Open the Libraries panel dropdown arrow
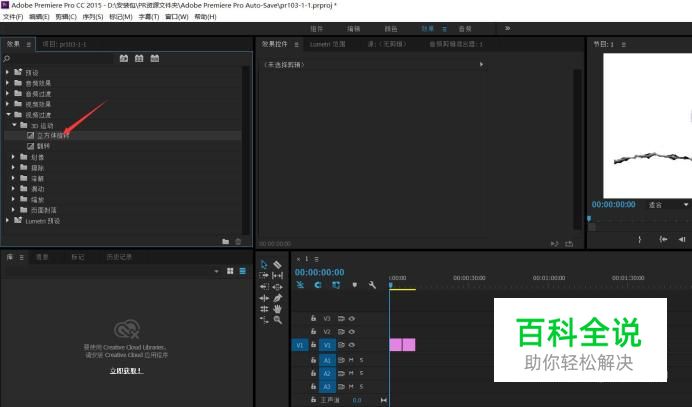Image resolution: width=692 pixels, height=407 pixels. [216, 271]
